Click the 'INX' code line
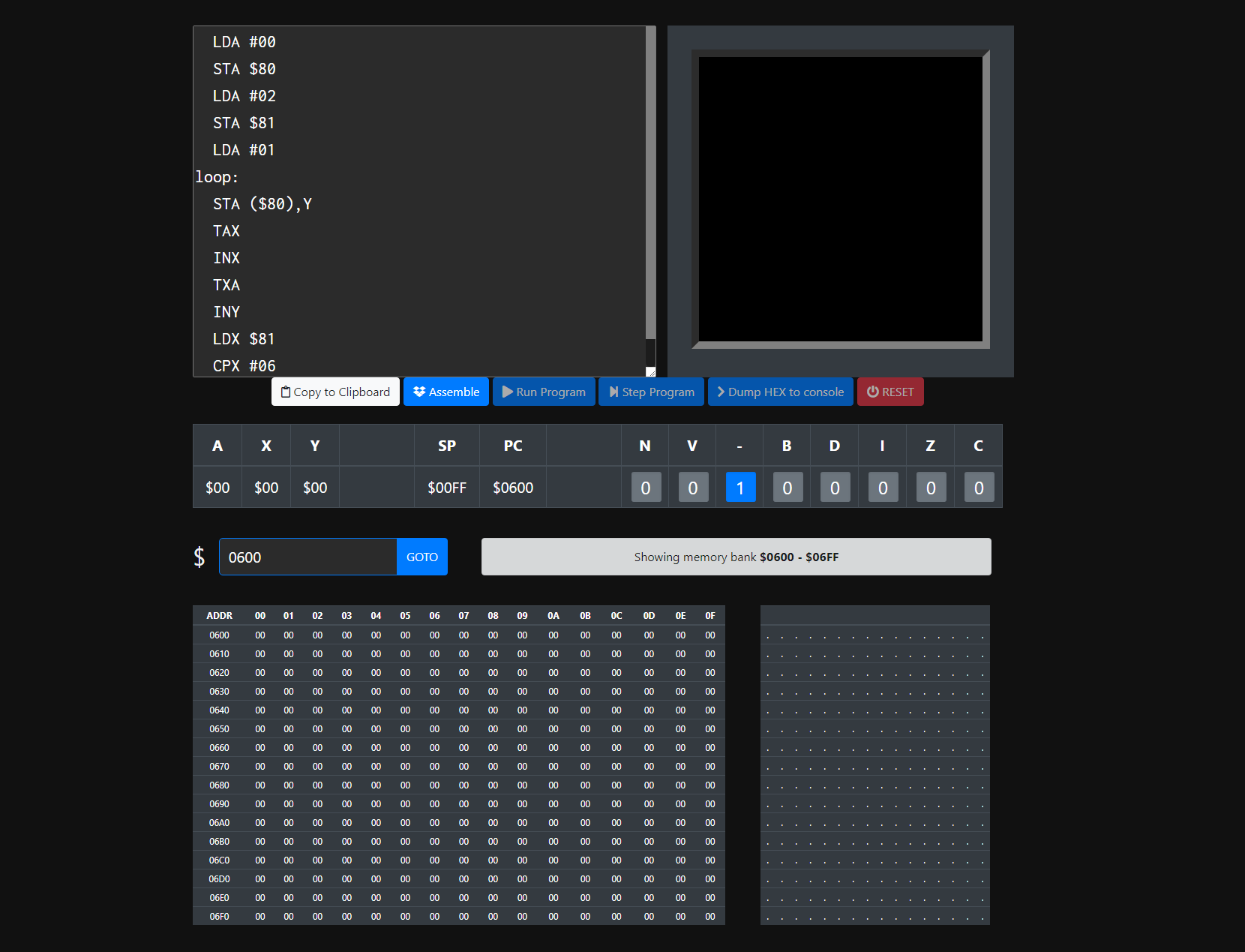The width and height of the screenshot is (1245, 952). (x=226, y=258)
